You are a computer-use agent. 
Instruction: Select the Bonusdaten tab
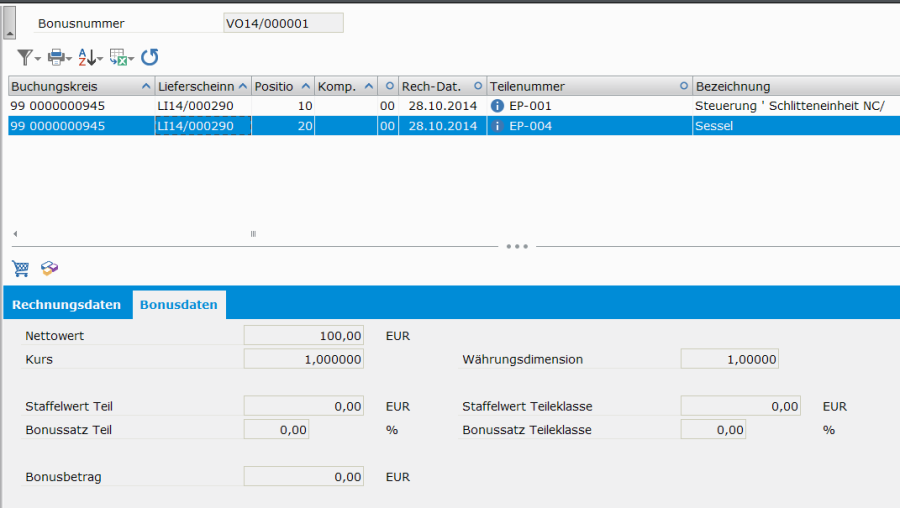point(179,305)
